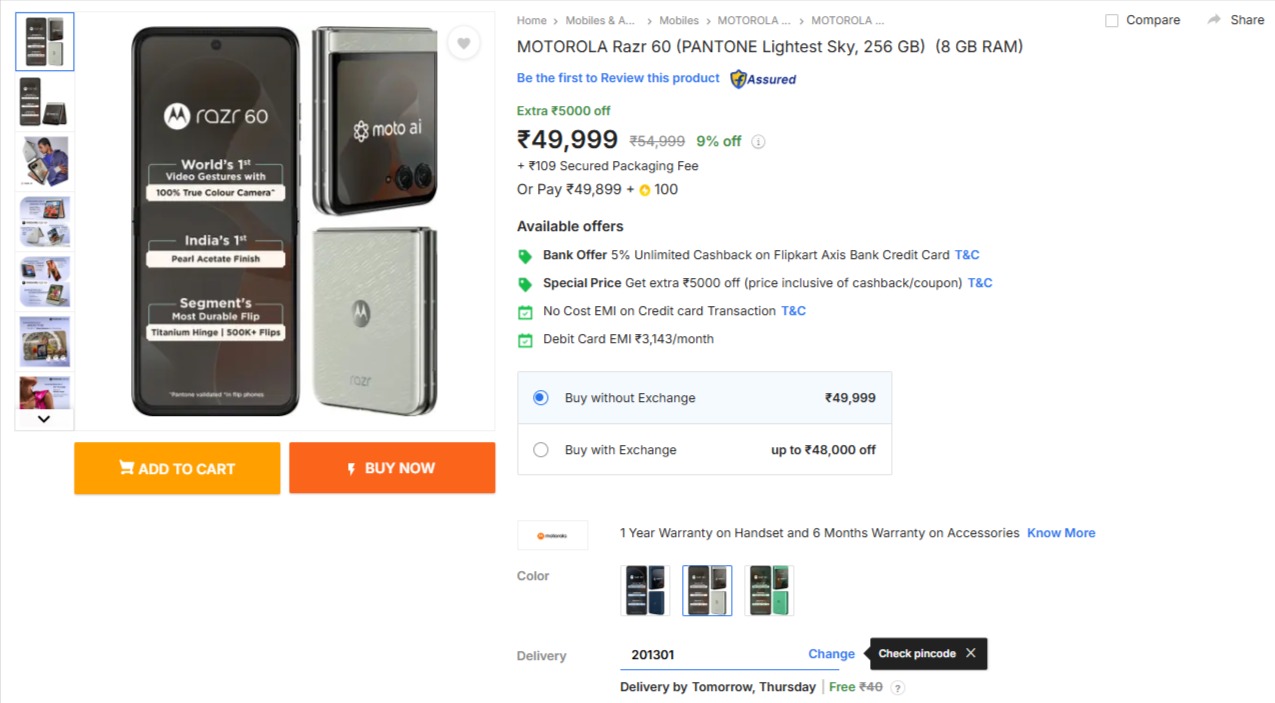Choose the dark blue color variant swatch
The image size is (1275, 703).
pyautogui.click(x=645, y=590)
